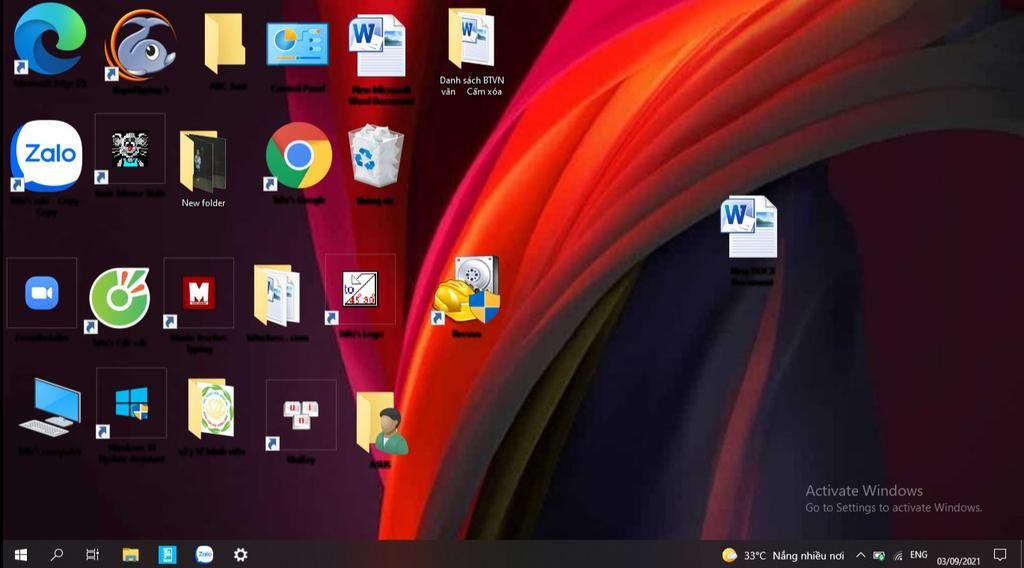
Task: Select the plain yellow folder beside Control Panel
Action: tap(225, 44)
